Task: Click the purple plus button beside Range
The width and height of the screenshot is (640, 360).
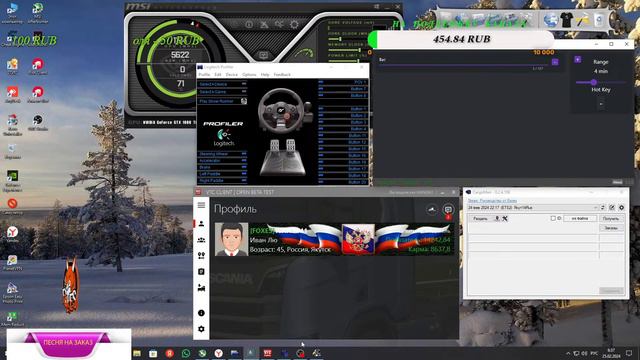Action: (578, 60)
